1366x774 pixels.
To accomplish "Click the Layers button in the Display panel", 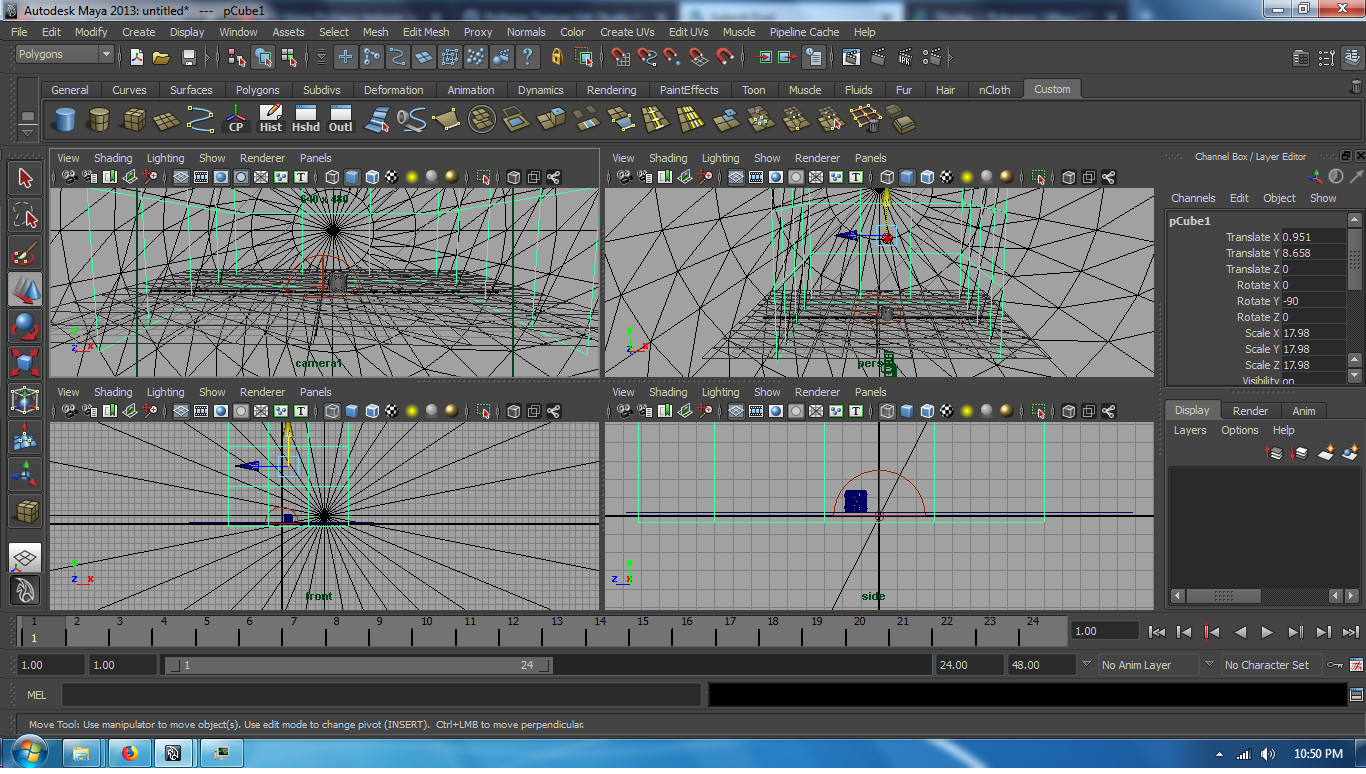I will point(1190,430).
